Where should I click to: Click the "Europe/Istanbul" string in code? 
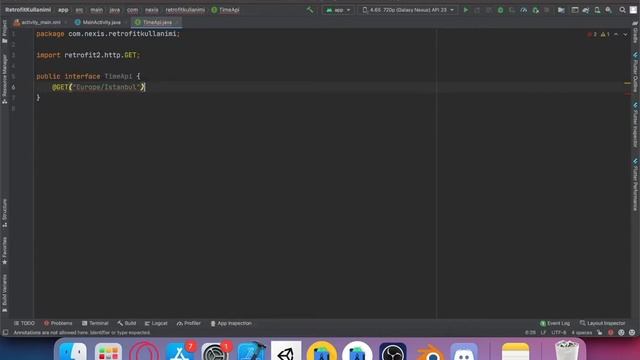tap(107, 87)
